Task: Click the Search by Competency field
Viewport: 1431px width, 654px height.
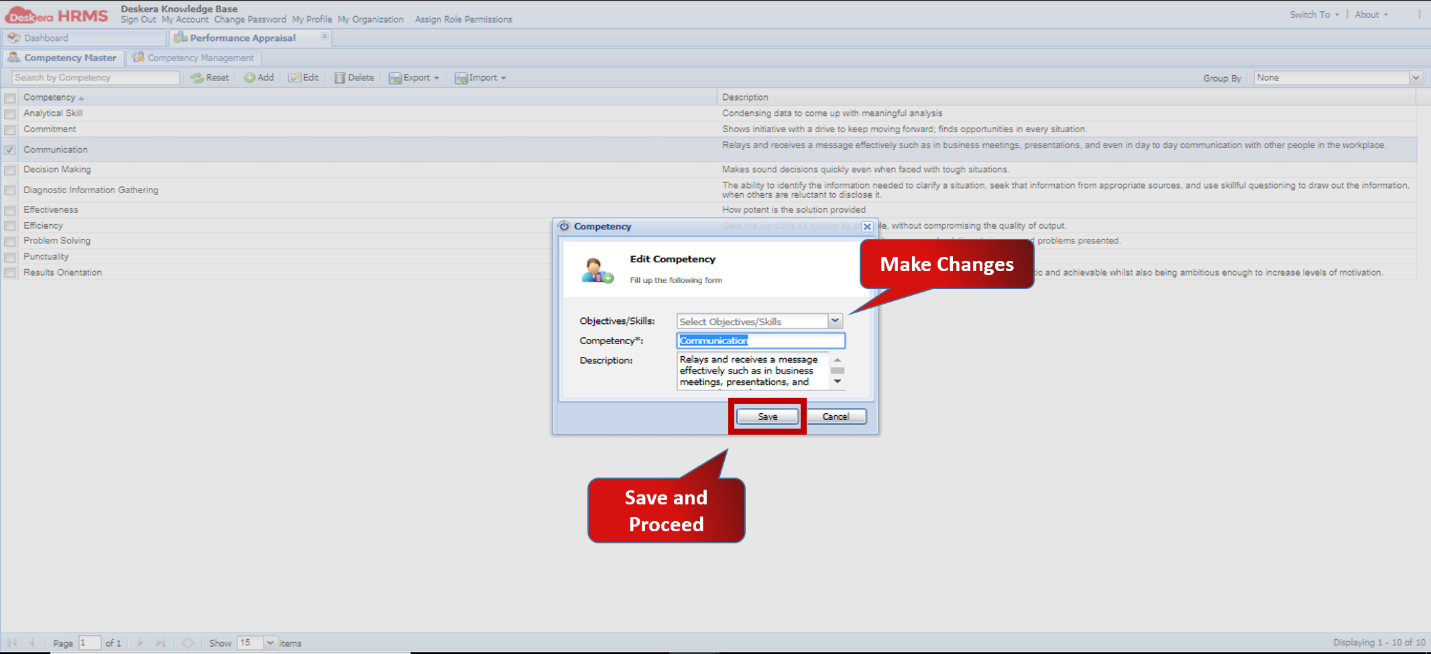Action: pyautogui.click(x=95, y=77)
